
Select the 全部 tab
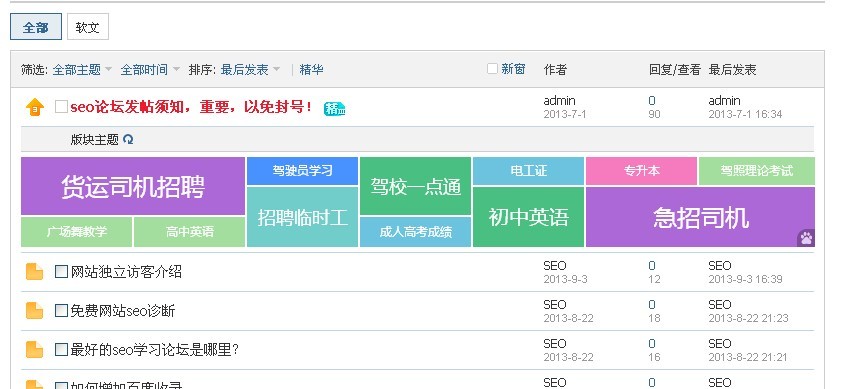point(36,27)
